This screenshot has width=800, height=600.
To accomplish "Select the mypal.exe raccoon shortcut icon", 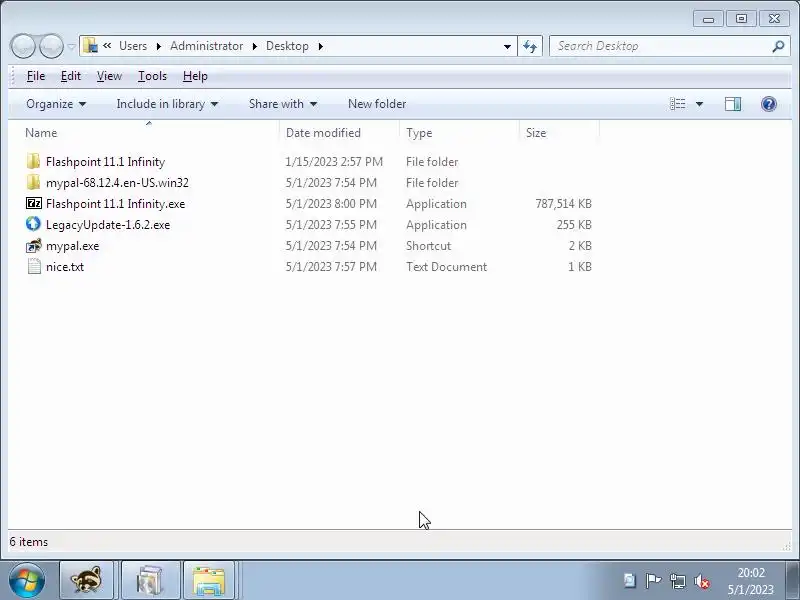I will point(34,245).
